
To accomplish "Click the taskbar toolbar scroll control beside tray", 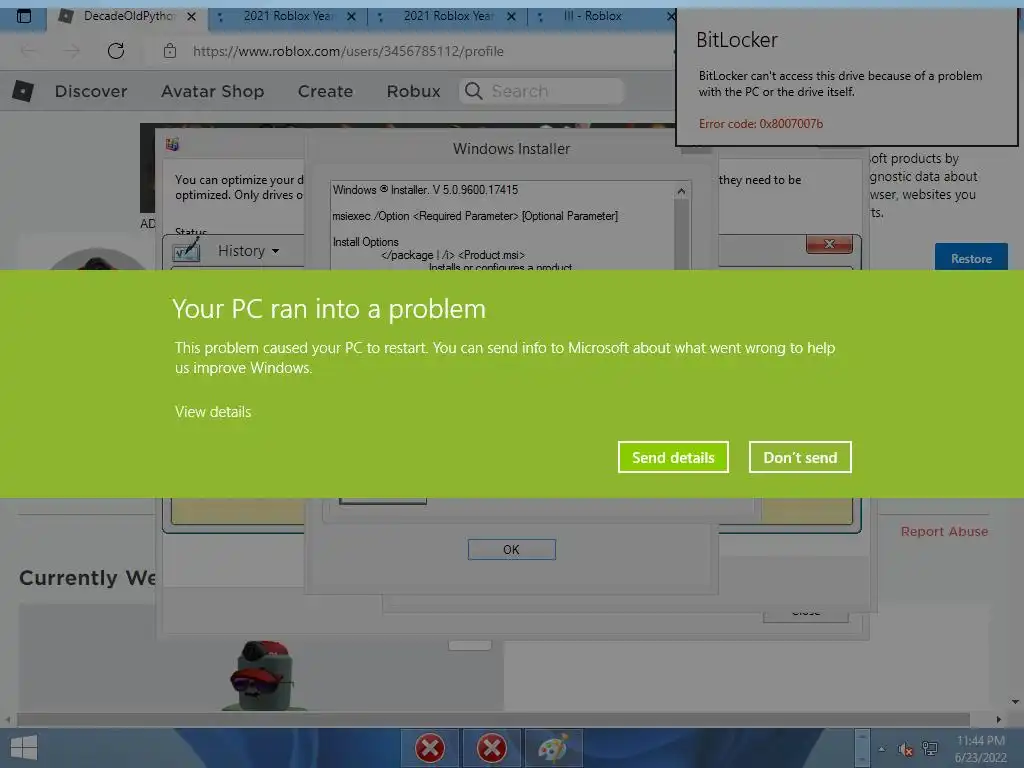I will click(x=862, y=748).
